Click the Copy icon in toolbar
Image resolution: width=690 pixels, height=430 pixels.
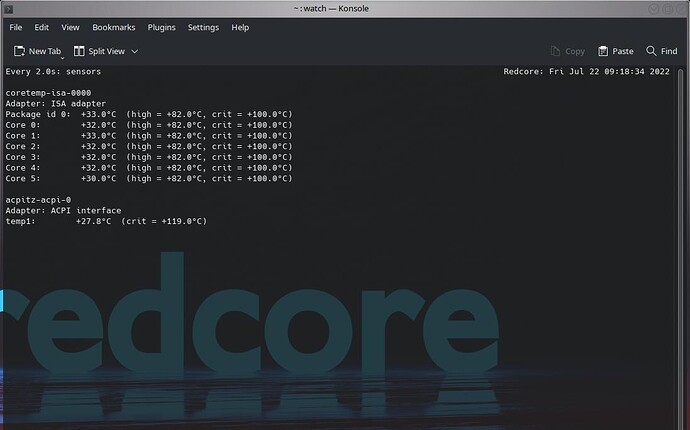[x=555, y=51]
